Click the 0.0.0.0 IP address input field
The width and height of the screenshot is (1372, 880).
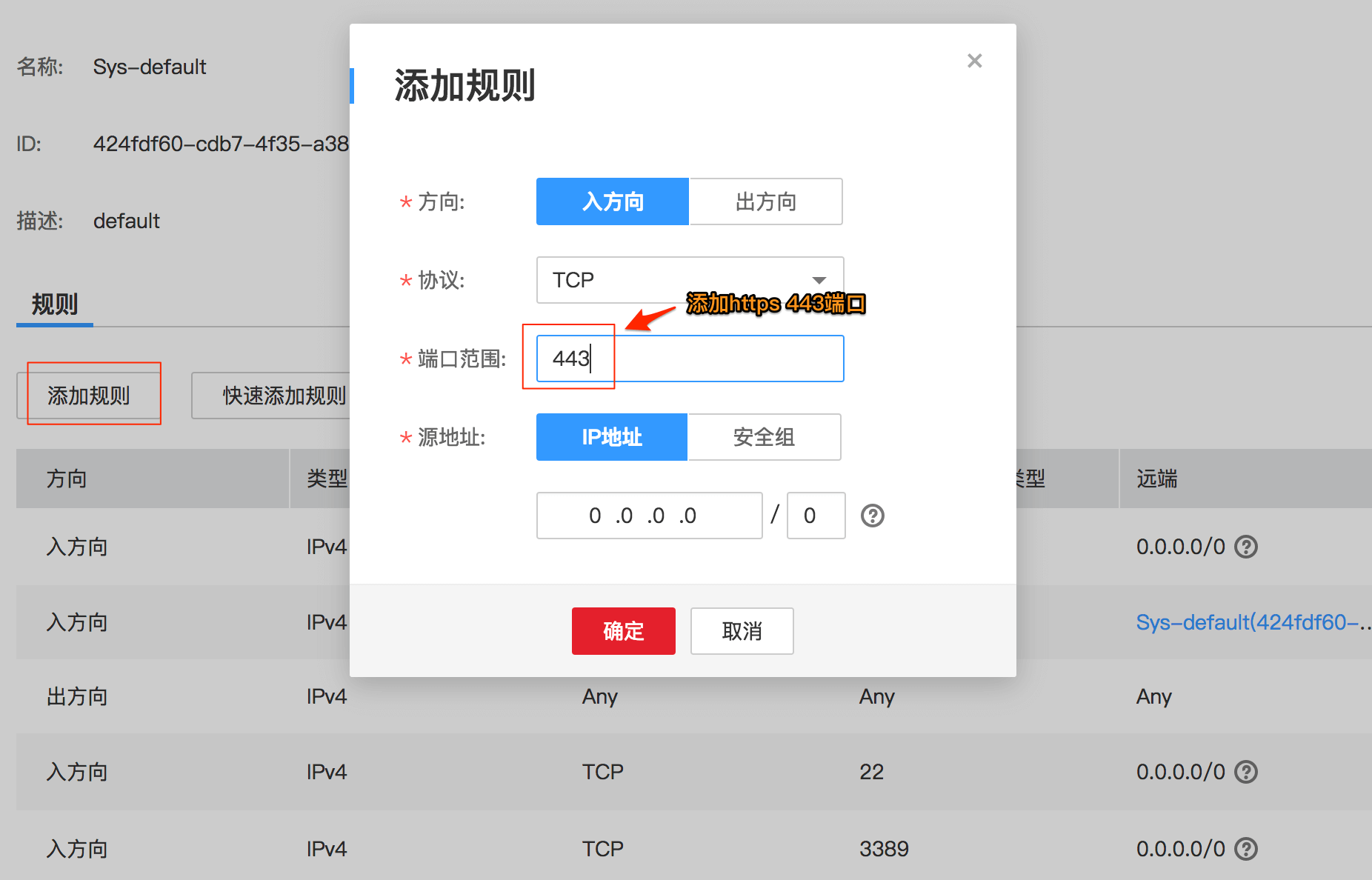[x=649, y=516]
